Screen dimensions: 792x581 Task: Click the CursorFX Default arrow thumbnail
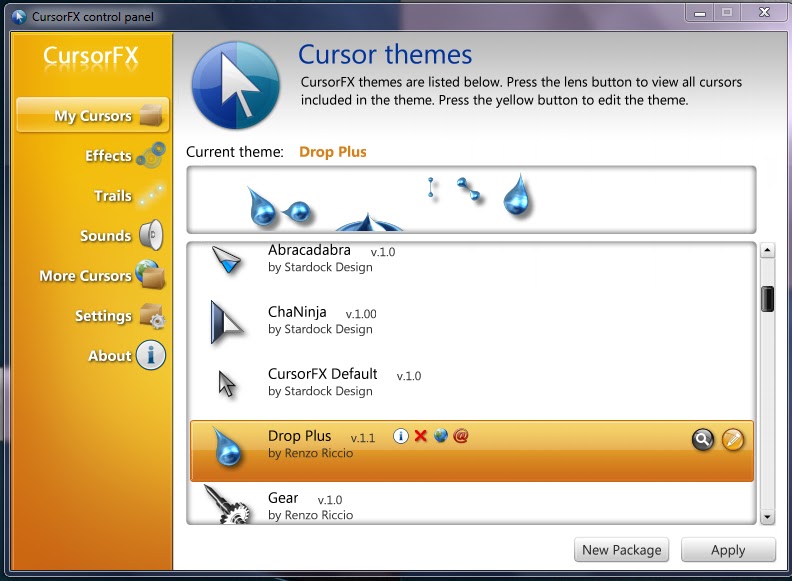click(227, 384)
